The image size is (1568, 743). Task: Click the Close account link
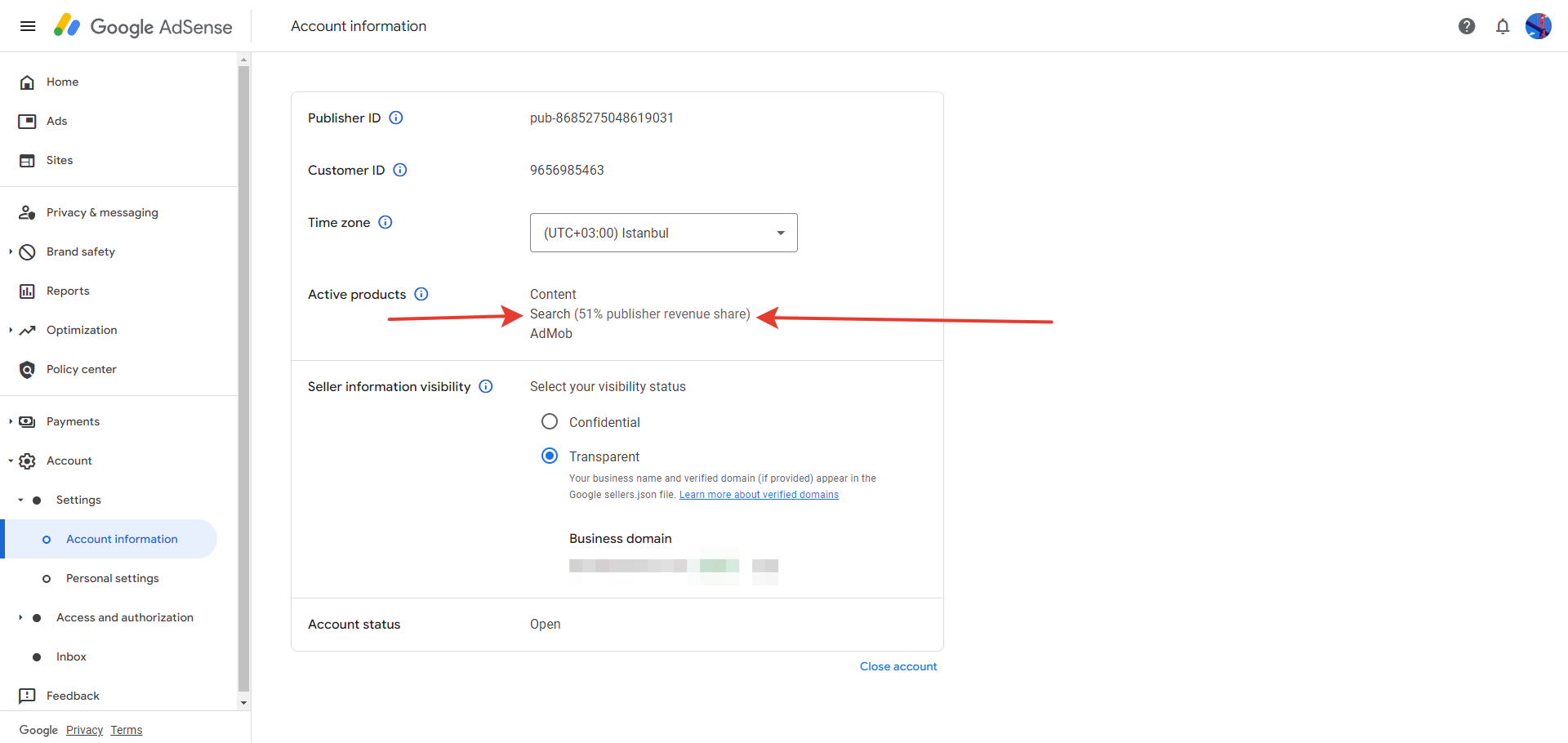[x=898, y=666]
